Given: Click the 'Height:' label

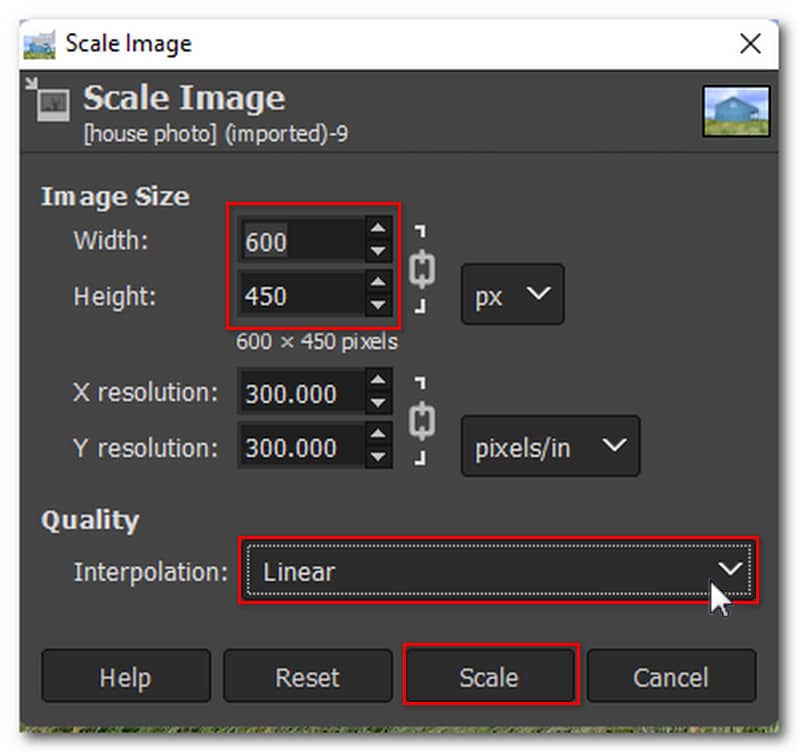Looking at the screenshot, I should [x=115, y=296].
